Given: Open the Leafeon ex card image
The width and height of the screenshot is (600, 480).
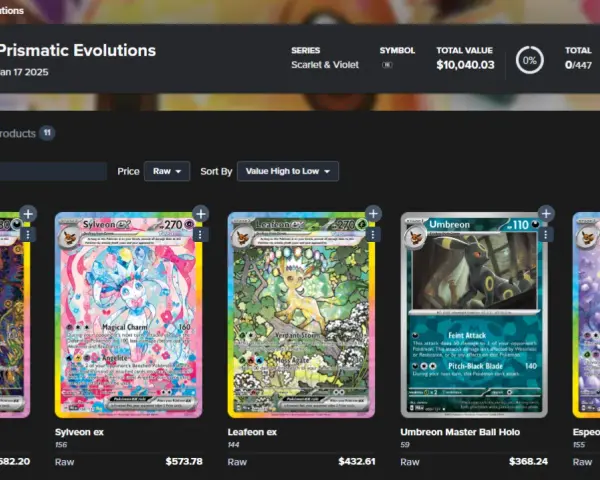Looking at the screenshot, I should point(302,315).
